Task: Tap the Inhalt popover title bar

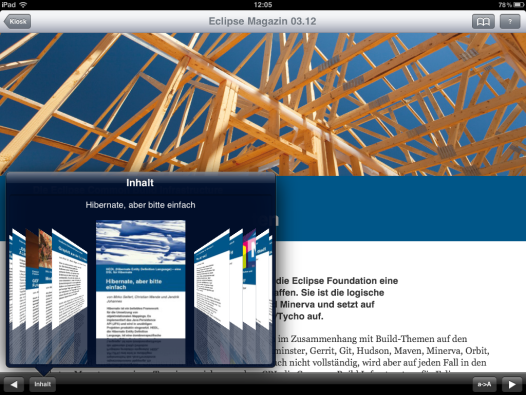Action: pyautogui.click(x=140, y=183)
